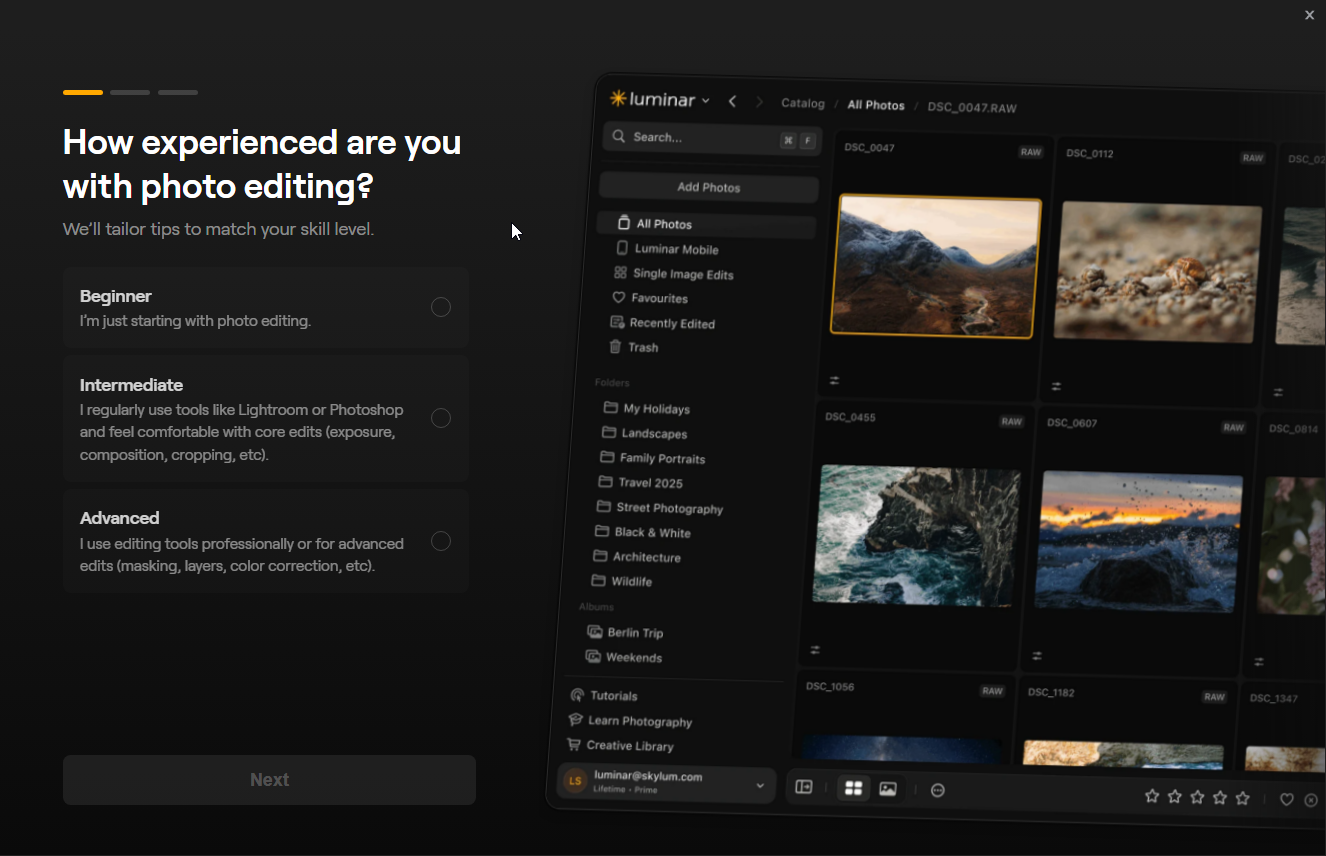
Task: Open Tutorials in the preview sidebar
Action: [603, 695]
